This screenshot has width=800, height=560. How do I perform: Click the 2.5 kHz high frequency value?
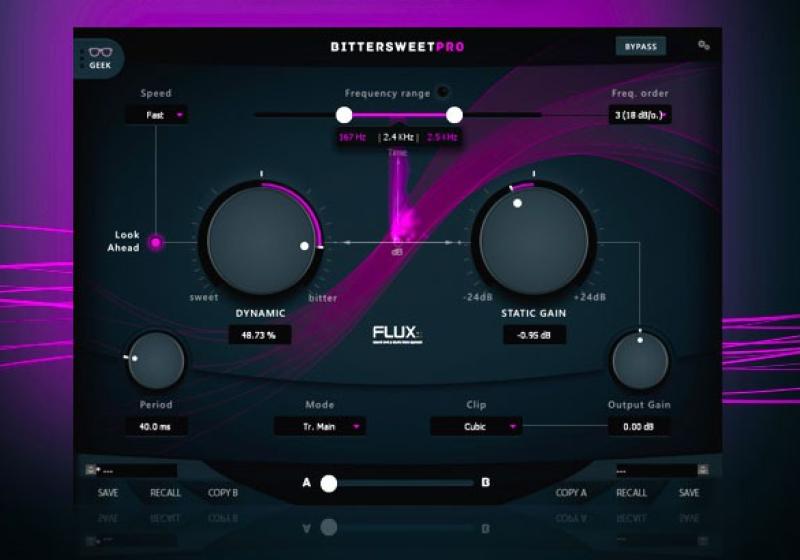point(442,137)
